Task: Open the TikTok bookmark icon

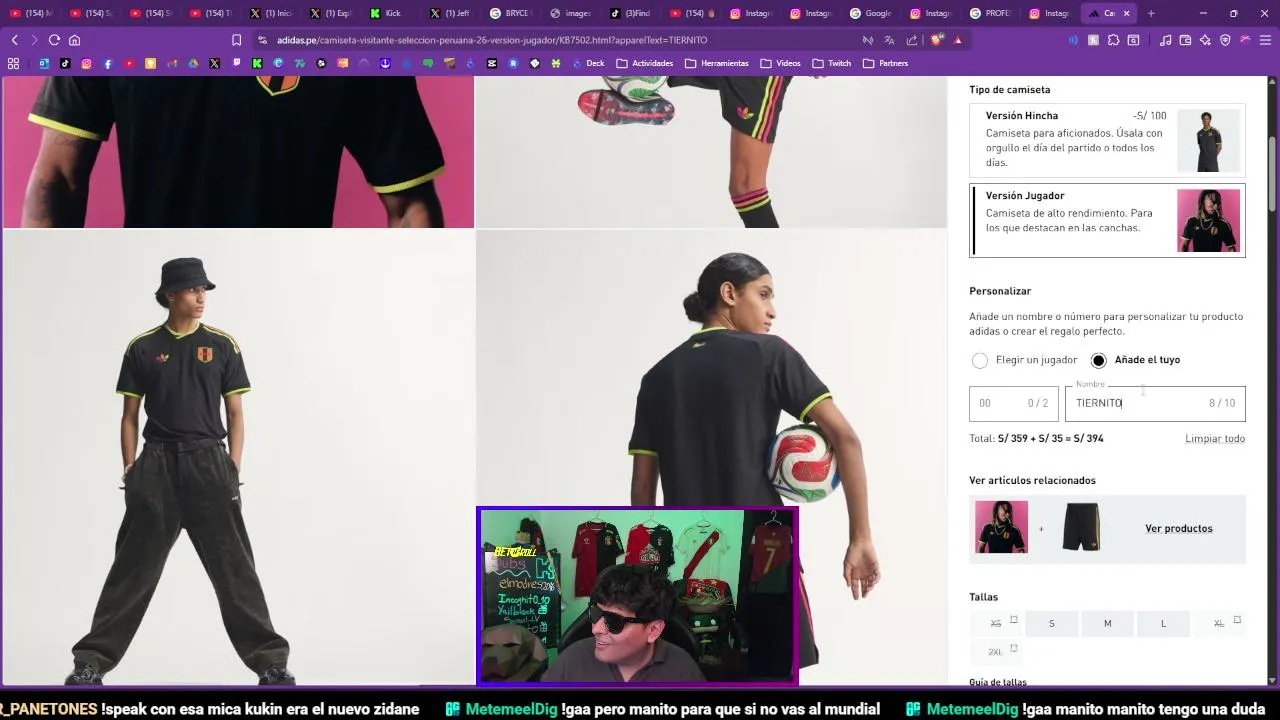Action: 65,63
